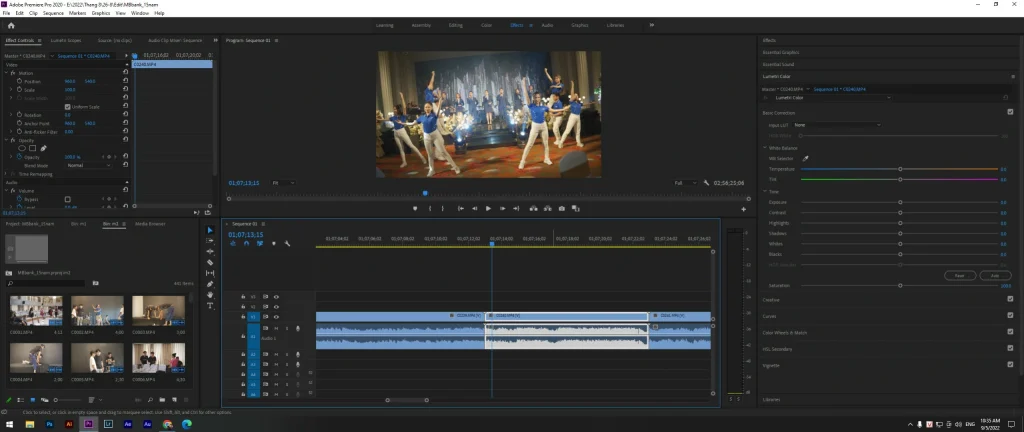Switch to the Color workspace tab
Image resolution: width=1024 pixels, height=432 pixels.
486,24
